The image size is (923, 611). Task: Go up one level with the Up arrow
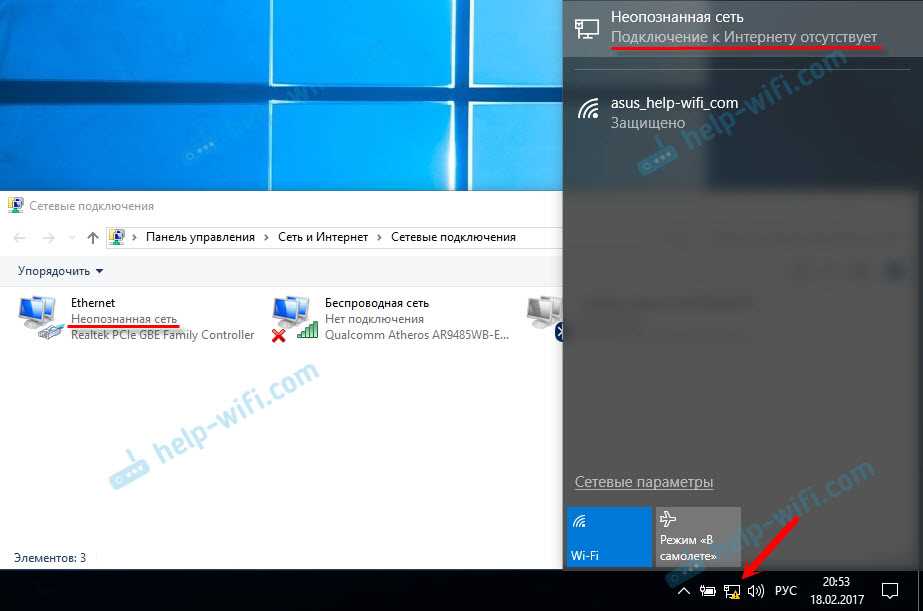92,238
